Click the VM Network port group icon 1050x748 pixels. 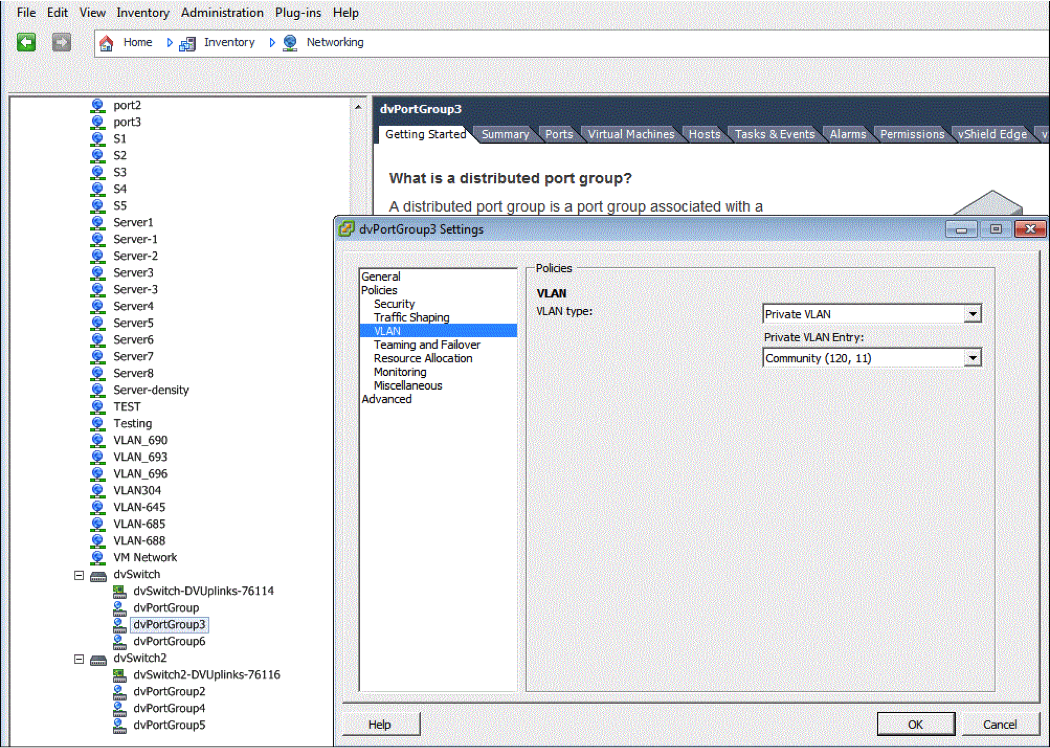coord(98,557)
